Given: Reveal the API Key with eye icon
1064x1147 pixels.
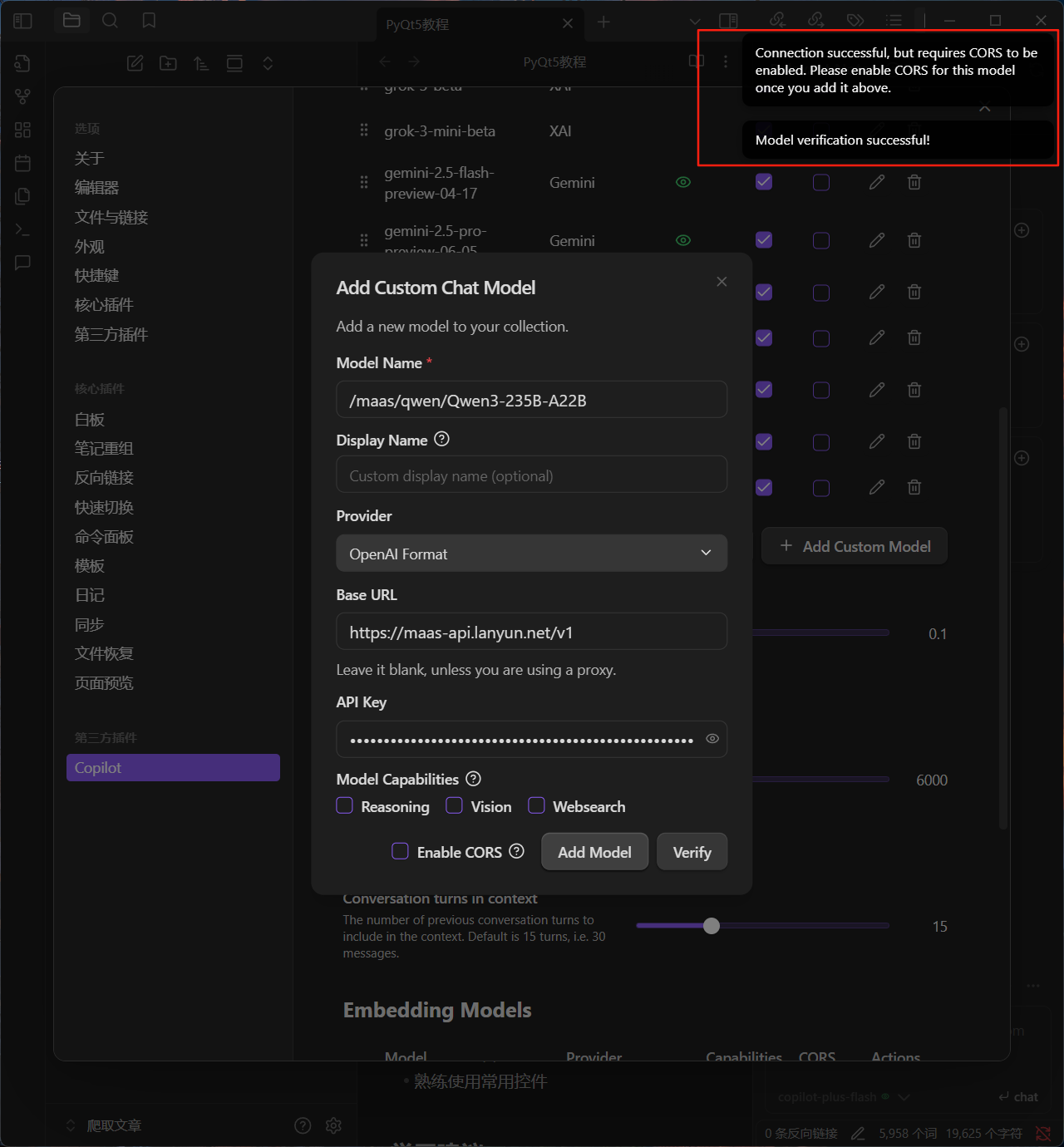Looking at the screenshot, I should [x=712, y=739].
